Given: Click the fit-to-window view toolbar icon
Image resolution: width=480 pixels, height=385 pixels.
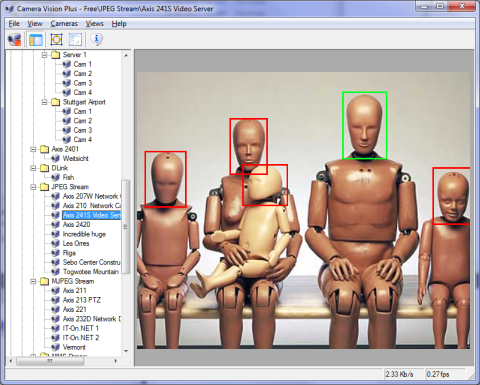Looking at the screenshot, I should [56, 40].
